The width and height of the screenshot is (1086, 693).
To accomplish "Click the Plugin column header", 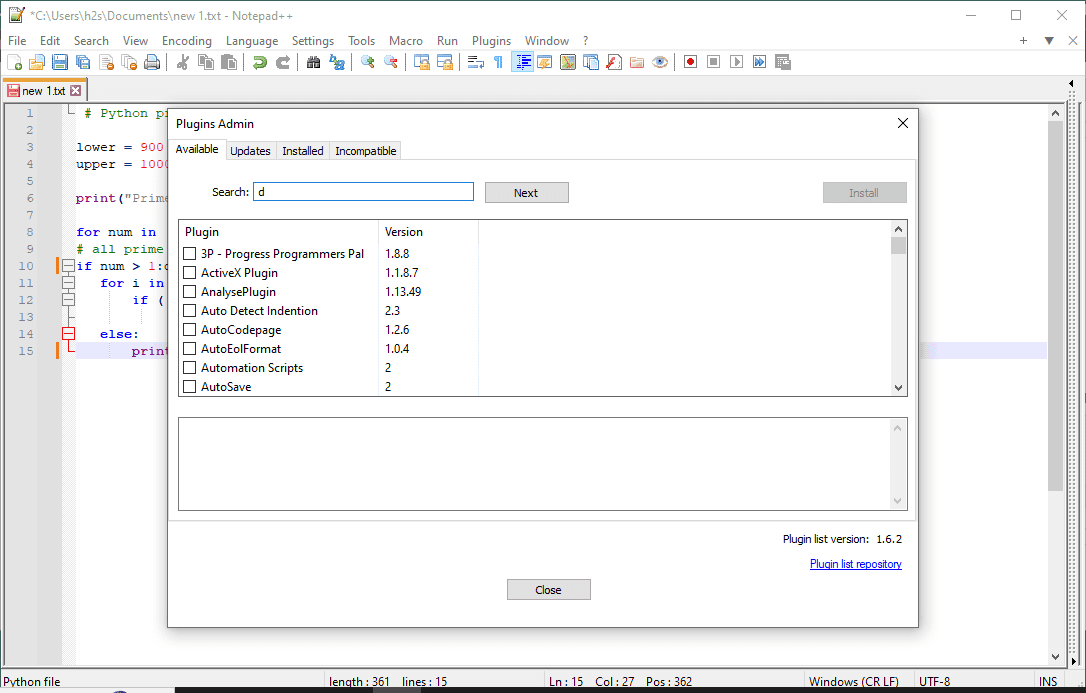I will [278, 232].
